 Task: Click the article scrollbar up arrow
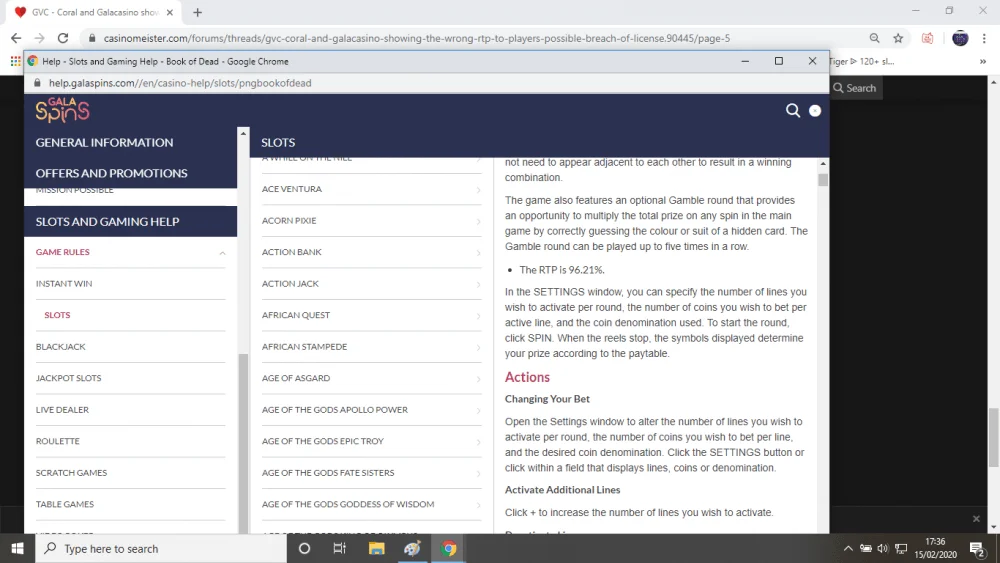(x=823, y=164)
